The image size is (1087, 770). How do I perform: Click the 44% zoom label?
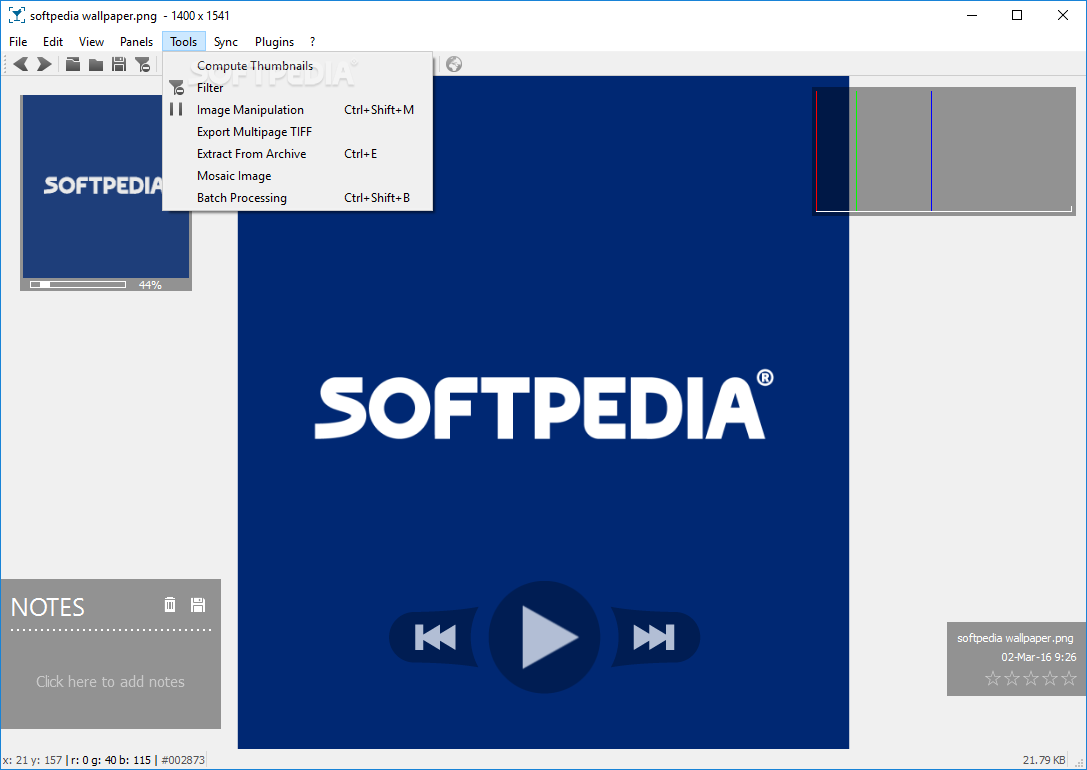(x=150, y=285)
